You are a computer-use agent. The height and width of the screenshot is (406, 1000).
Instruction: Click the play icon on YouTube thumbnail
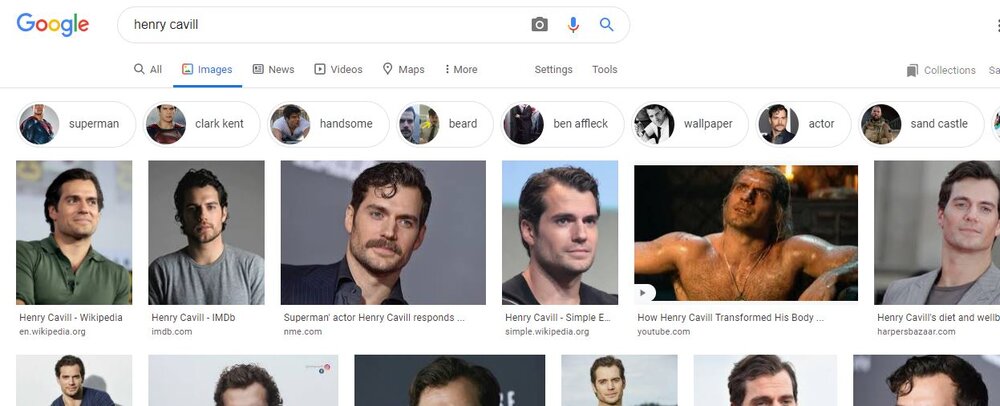coord(645,293)
